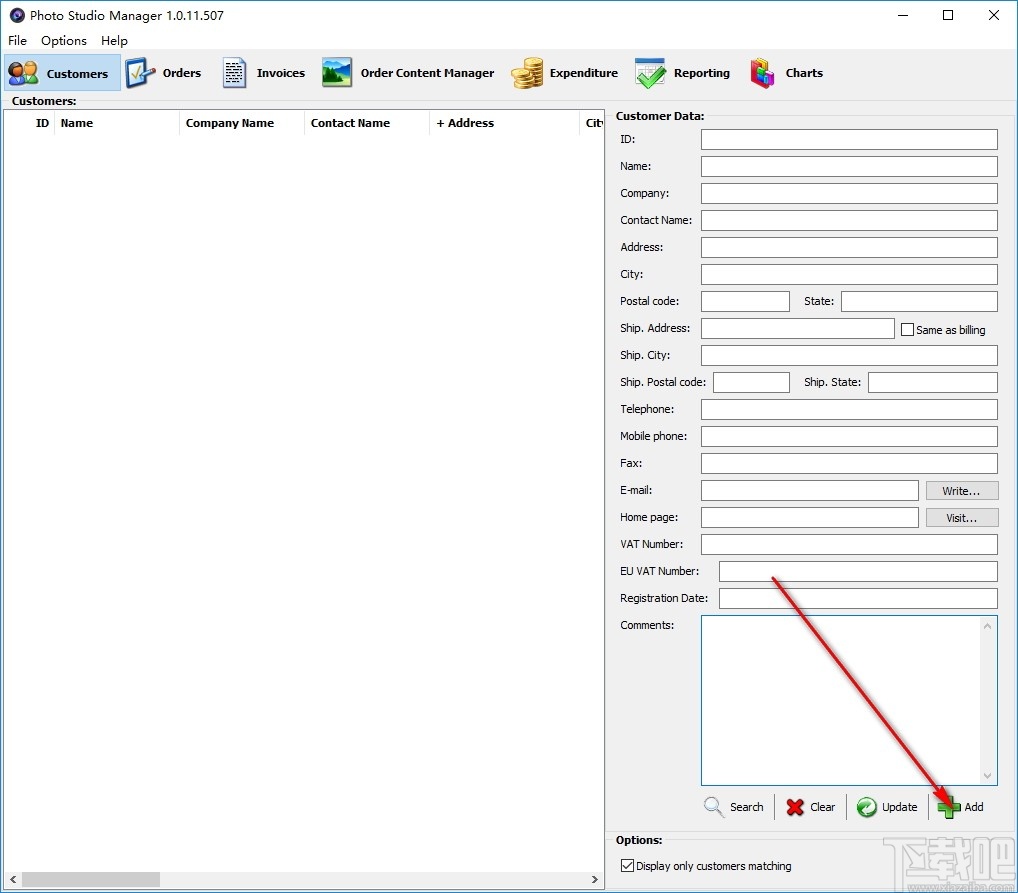Focus the Ship. Address input field

[x=798, y=328]
